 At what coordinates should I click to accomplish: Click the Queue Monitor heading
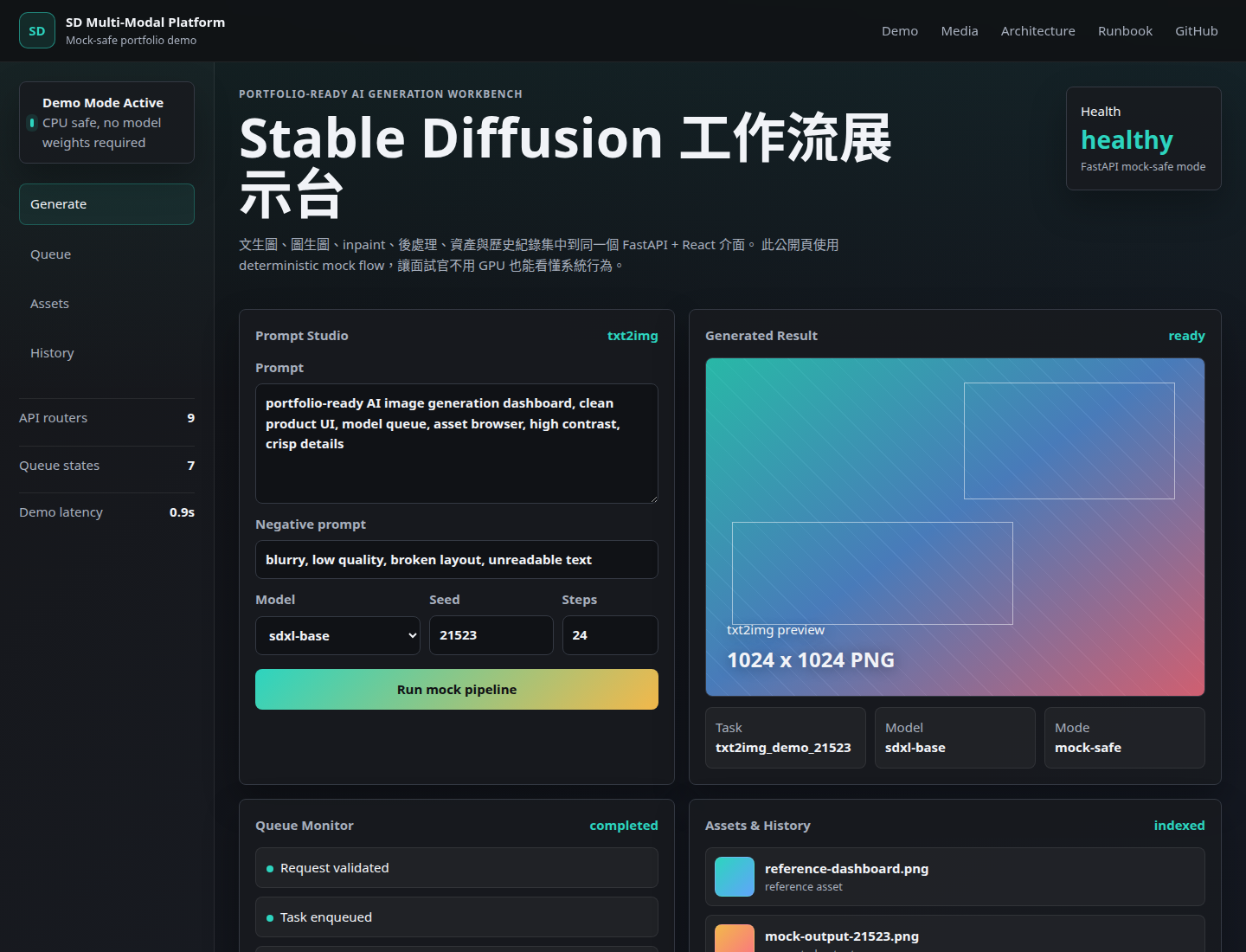(x=305, y=826)
